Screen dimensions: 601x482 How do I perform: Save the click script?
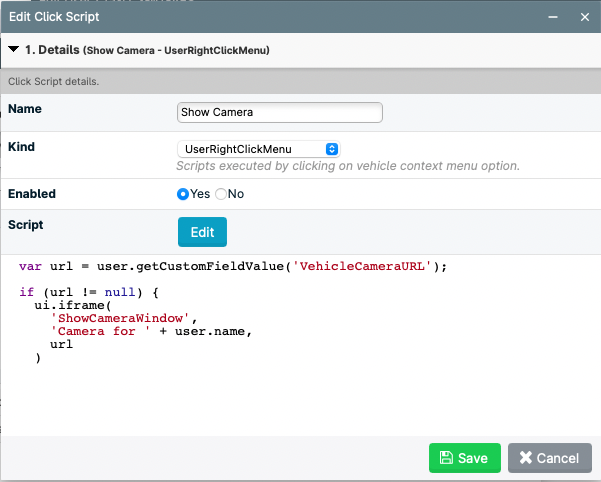point(465,458)
